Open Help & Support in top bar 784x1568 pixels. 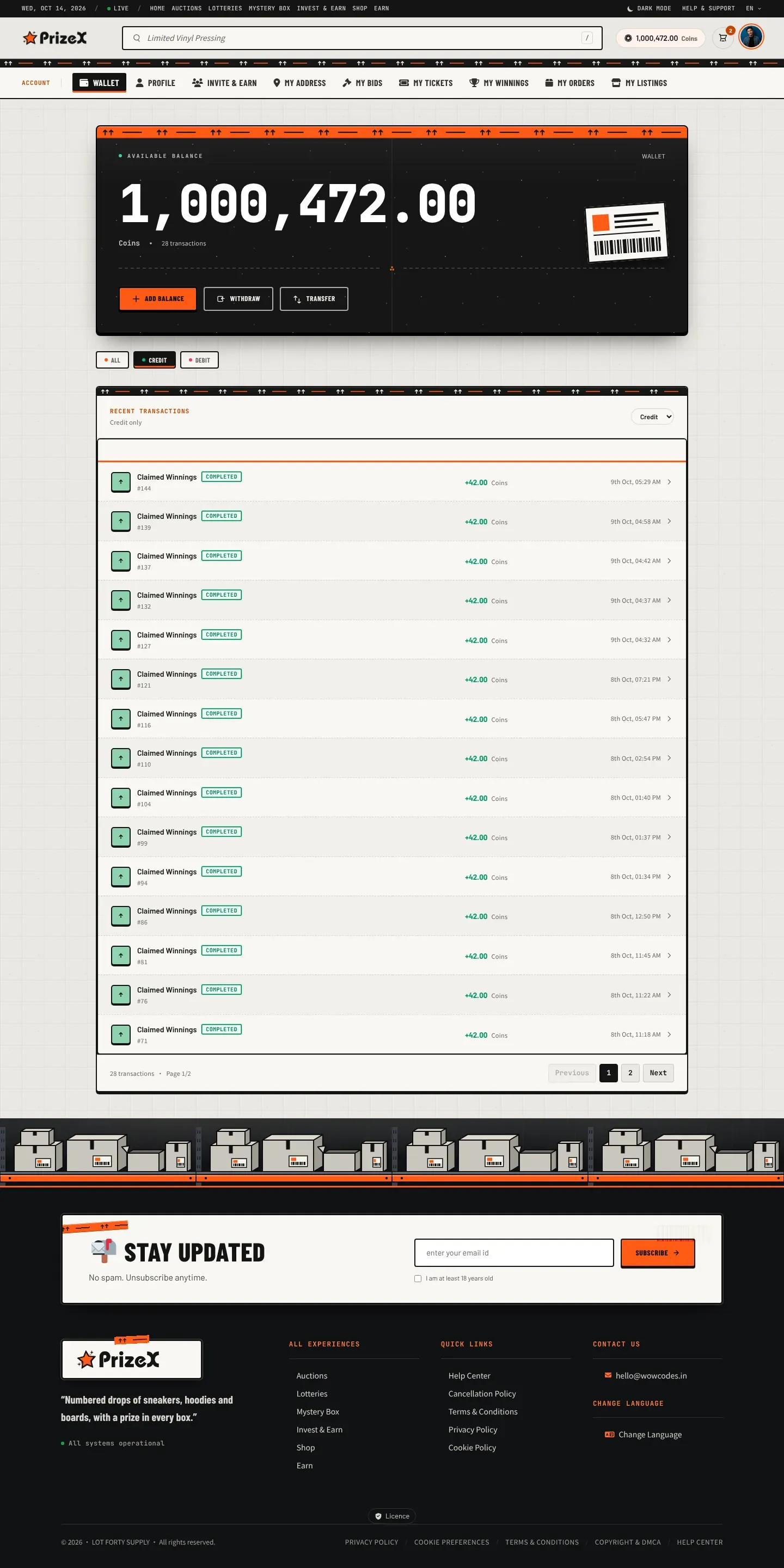click(708, 9)
